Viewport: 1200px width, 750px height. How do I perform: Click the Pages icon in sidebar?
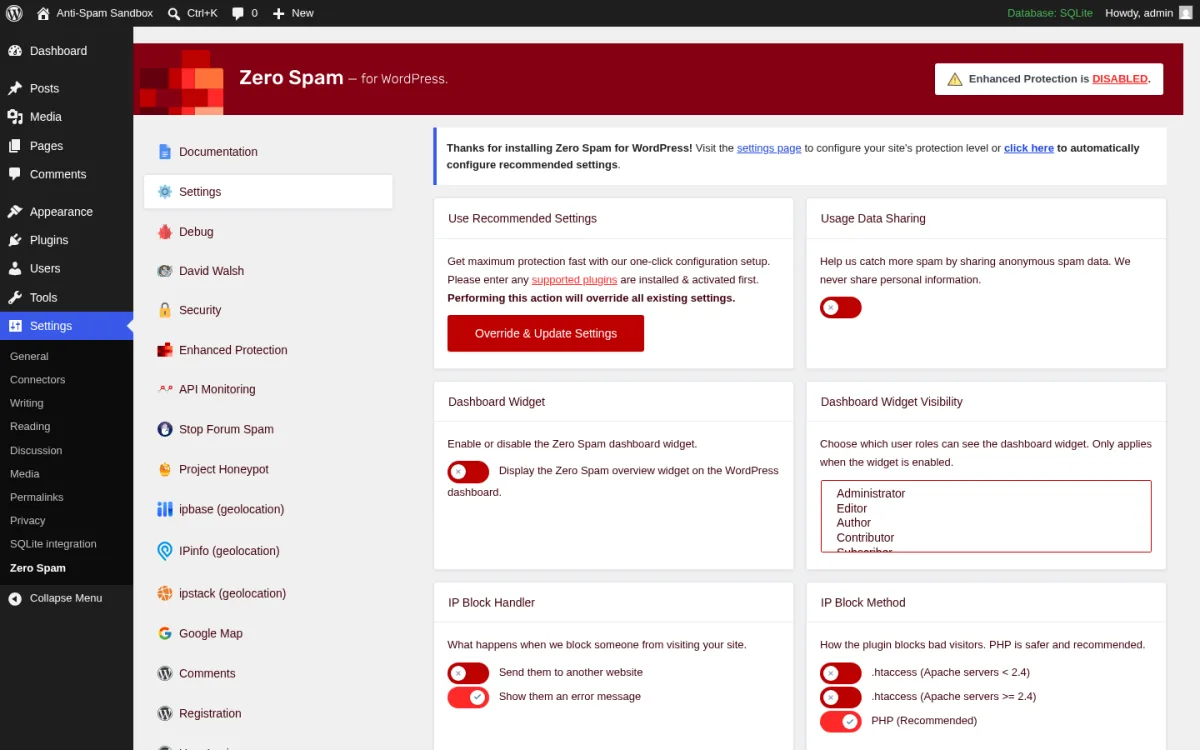(x=15, y=145)
